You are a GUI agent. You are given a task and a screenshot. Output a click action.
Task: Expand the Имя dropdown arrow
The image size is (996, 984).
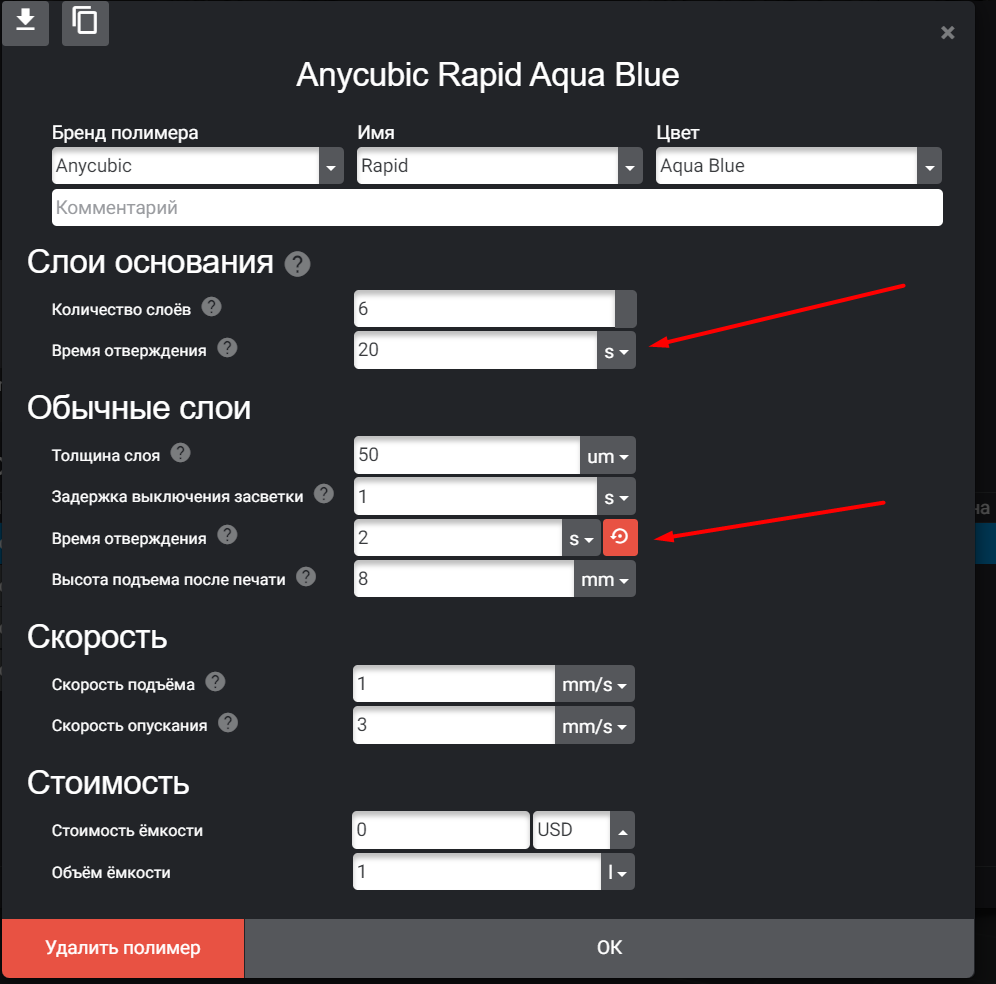[629, 166]
